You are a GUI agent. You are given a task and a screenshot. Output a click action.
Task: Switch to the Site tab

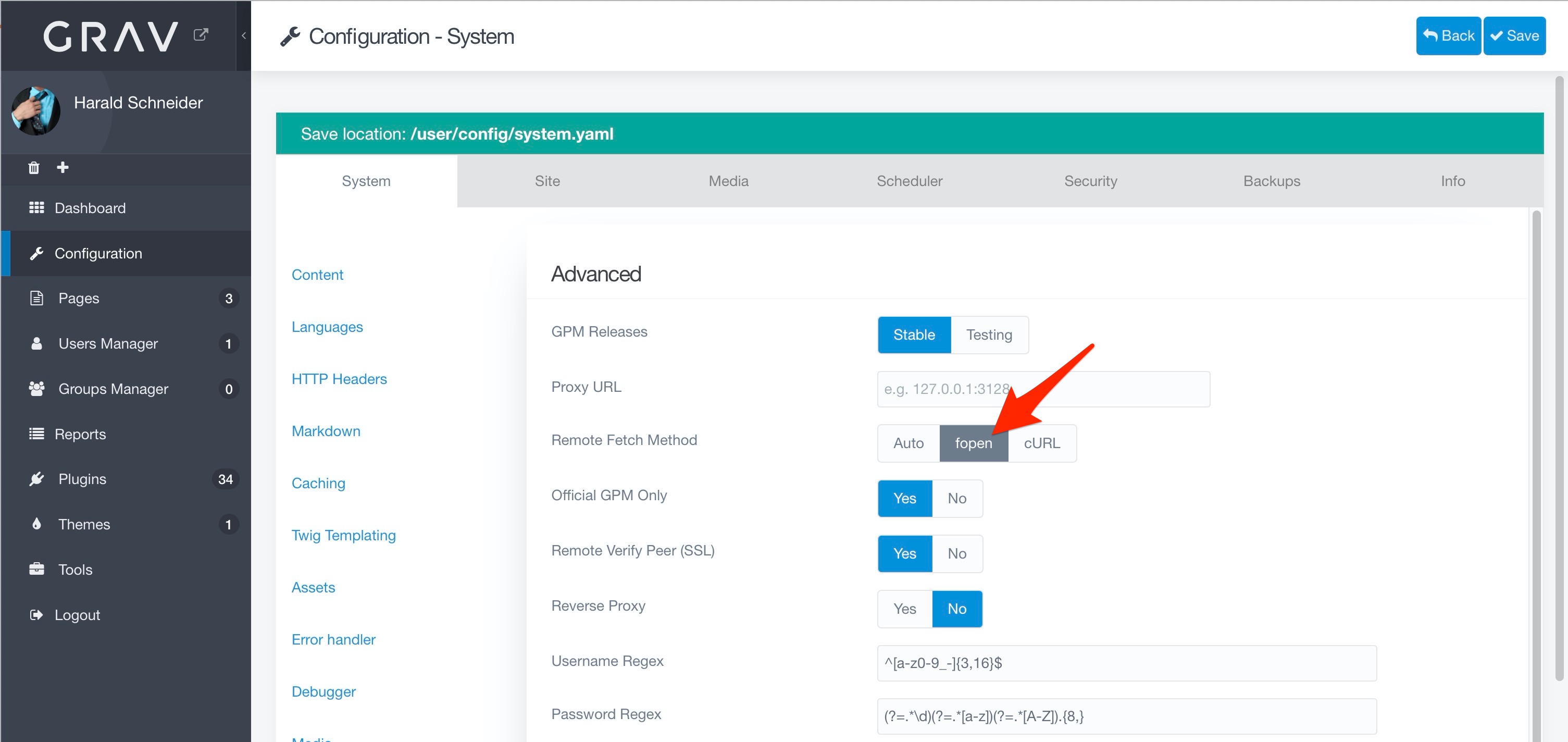(547, 181)
